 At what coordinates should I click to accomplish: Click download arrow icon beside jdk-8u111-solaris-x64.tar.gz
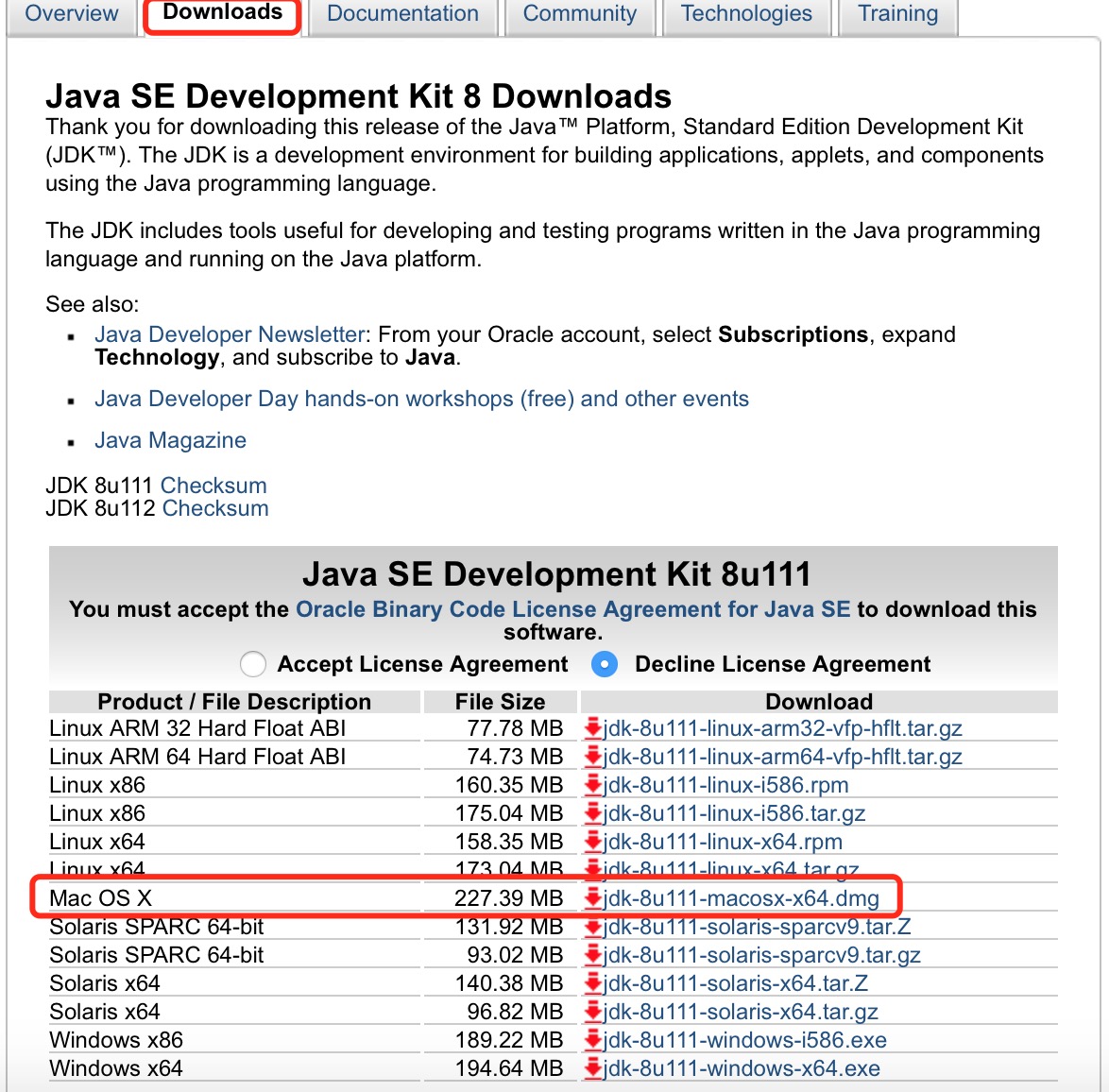(x=592, y=1012)
